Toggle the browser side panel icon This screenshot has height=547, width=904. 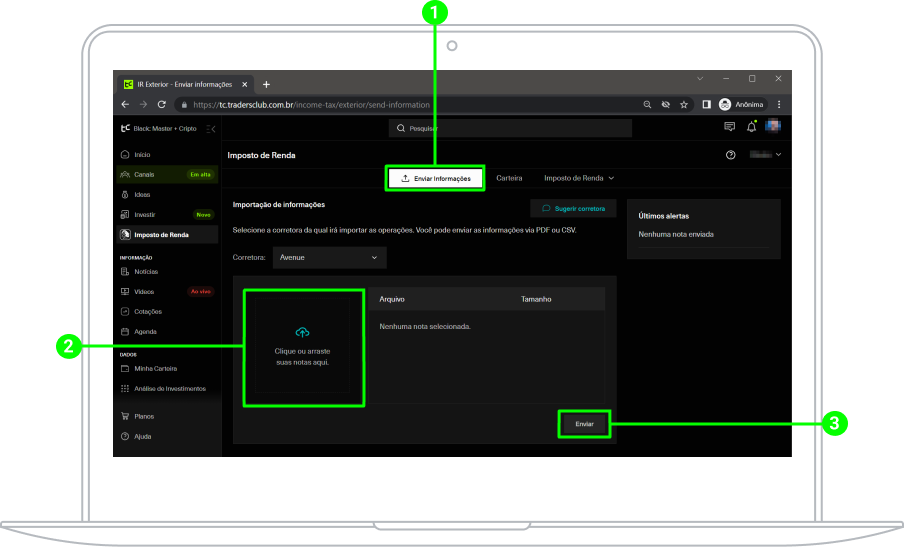pos(706,104)
